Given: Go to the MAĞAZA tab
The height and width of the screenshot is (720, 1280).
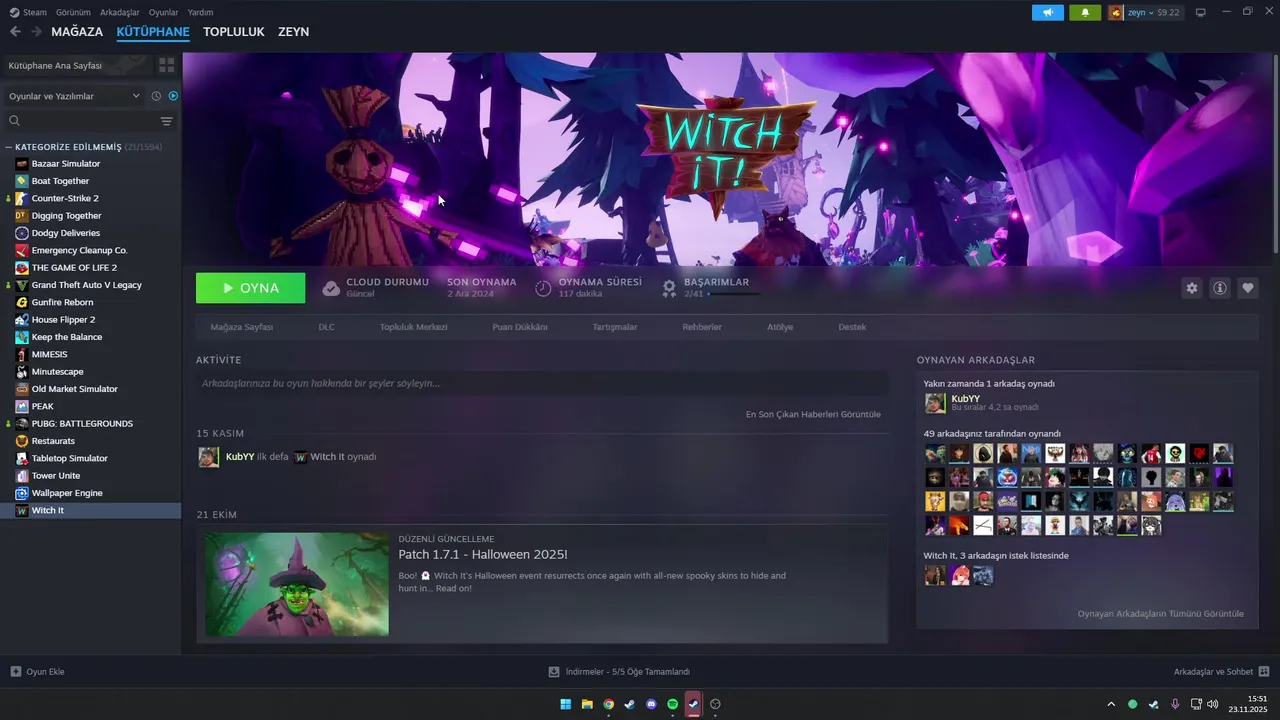Looking at the screenshot, I should (x=77, y=32).
